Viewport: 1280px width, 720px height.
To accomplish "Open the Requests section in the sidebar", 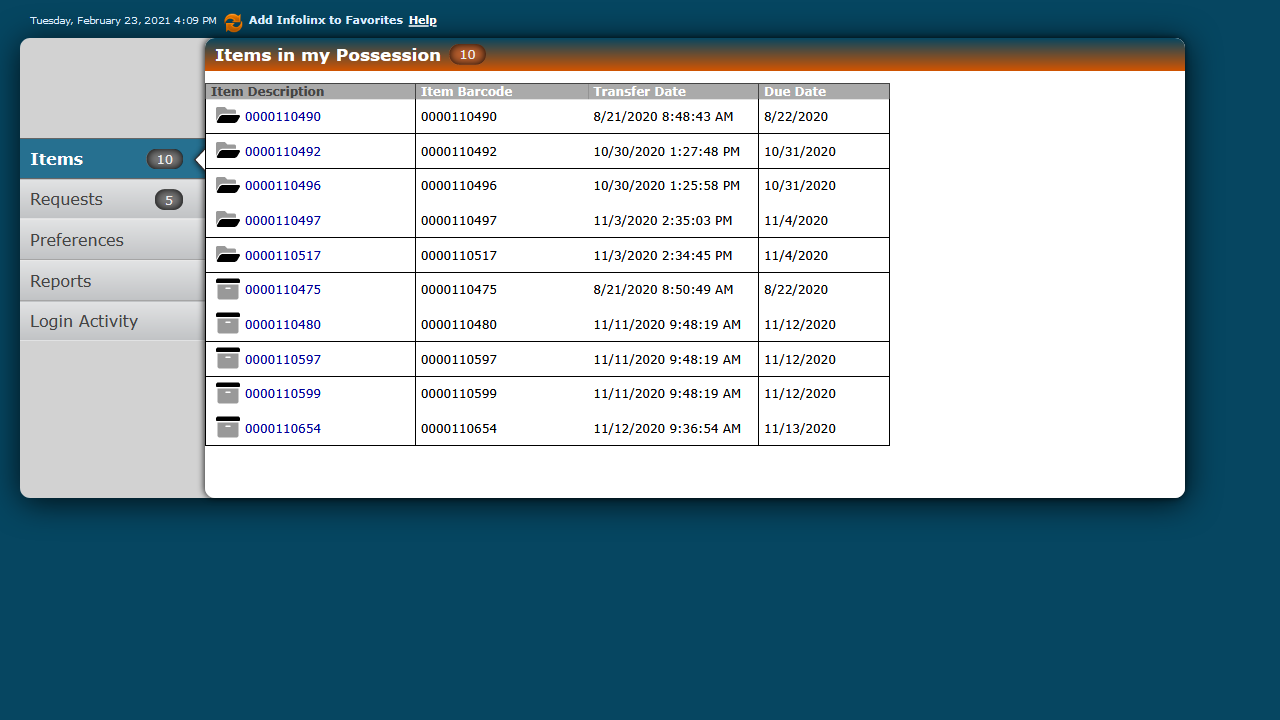I will point(112,199).
